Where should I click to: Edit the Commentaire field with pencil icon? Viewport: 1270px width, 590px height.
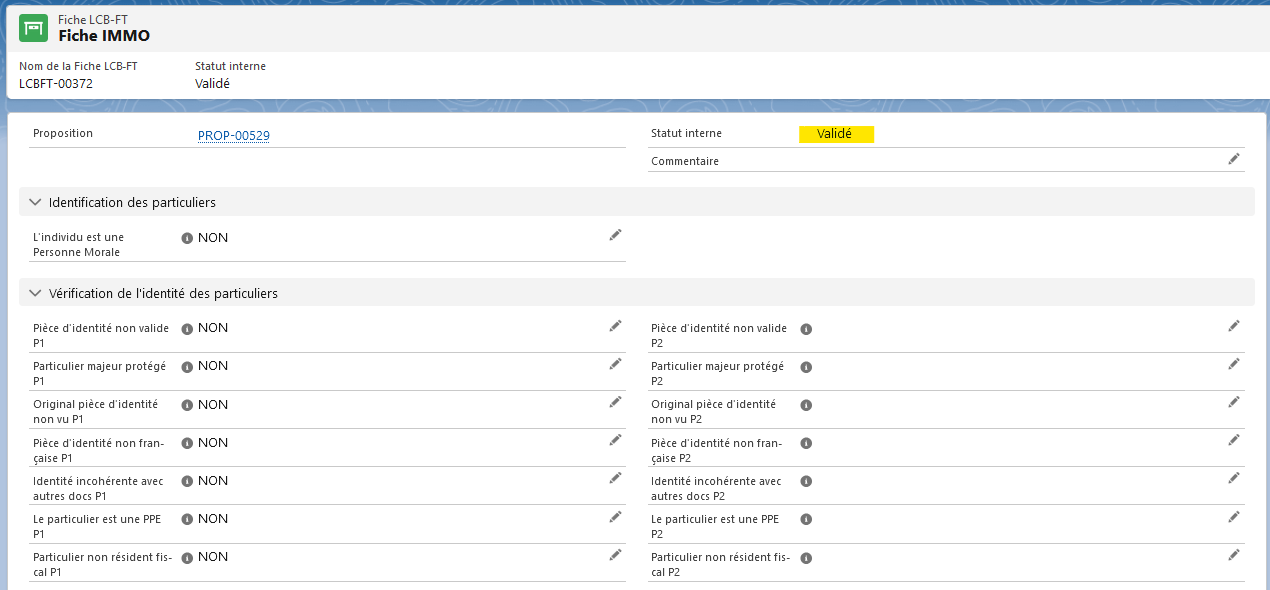pyautogui.click(x=1234, y=159)
